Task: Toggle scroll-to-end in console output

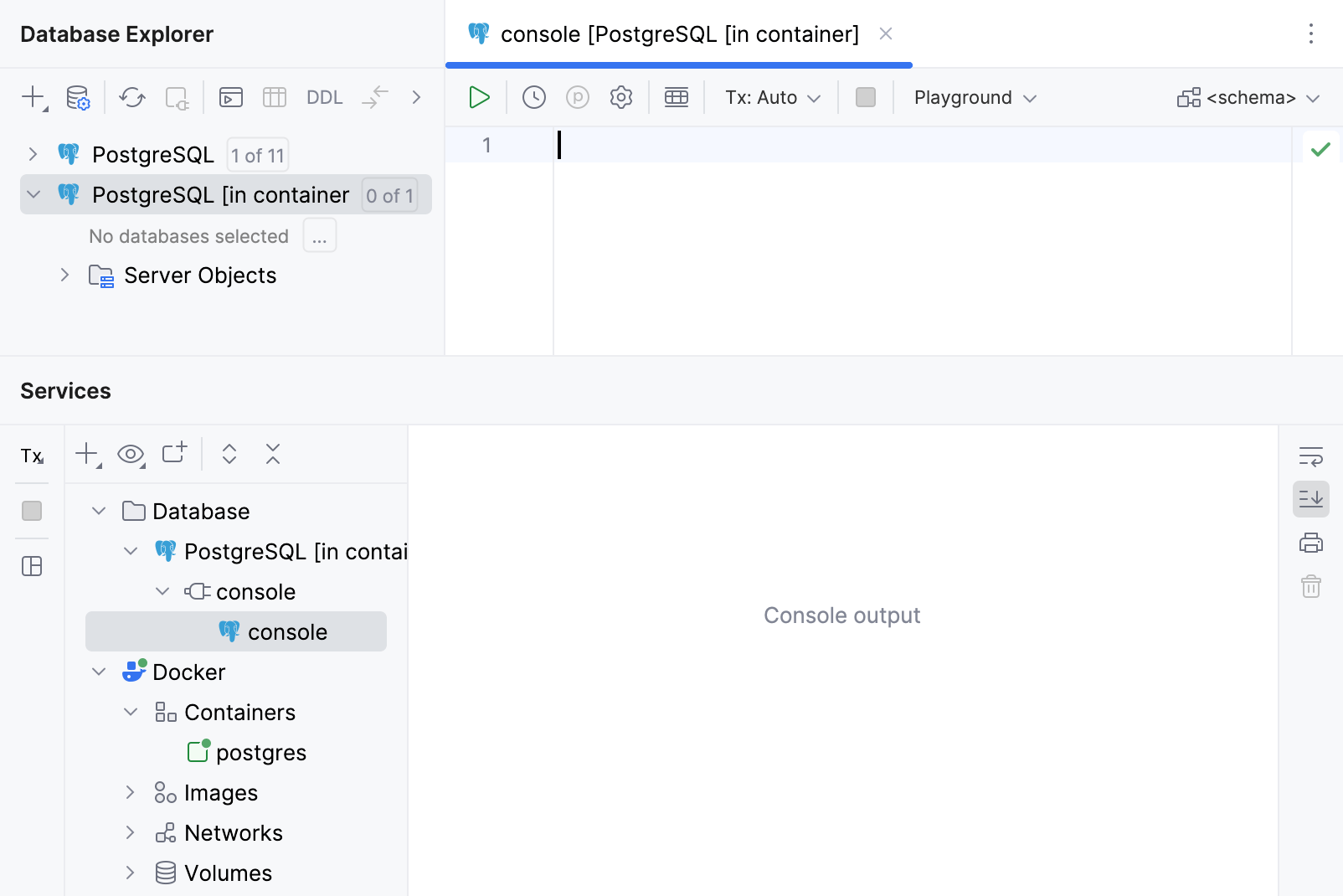Action: tap(1310, 499)
